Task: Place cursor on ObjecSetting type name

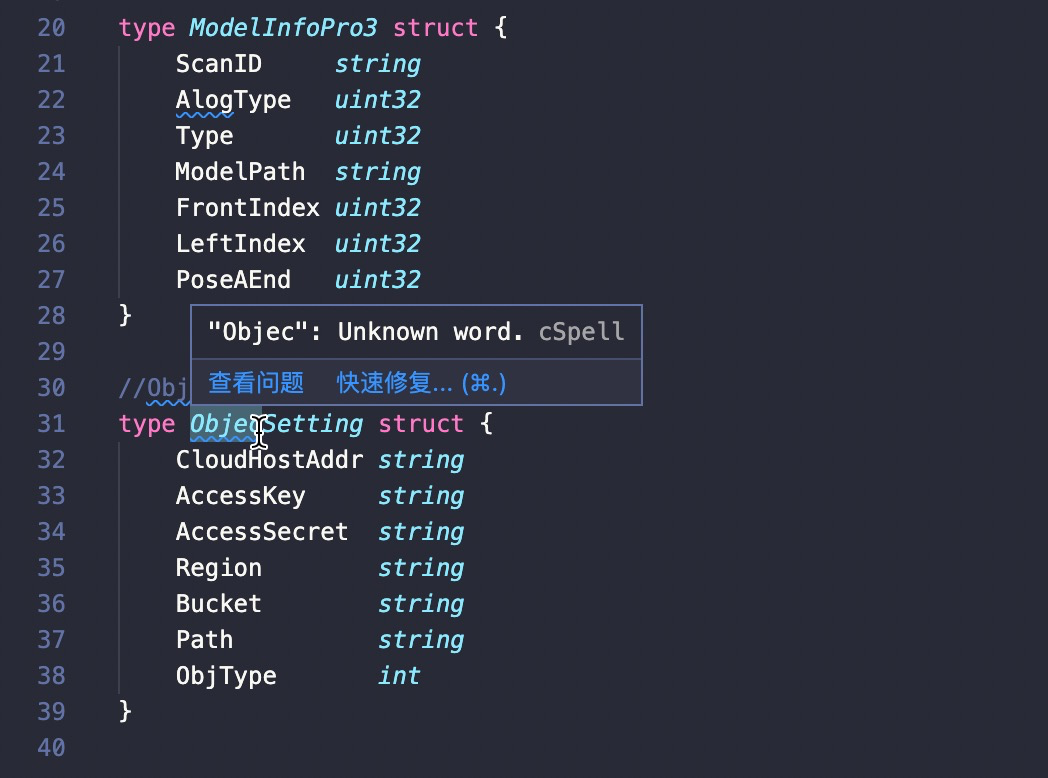Action: [277, 424]
